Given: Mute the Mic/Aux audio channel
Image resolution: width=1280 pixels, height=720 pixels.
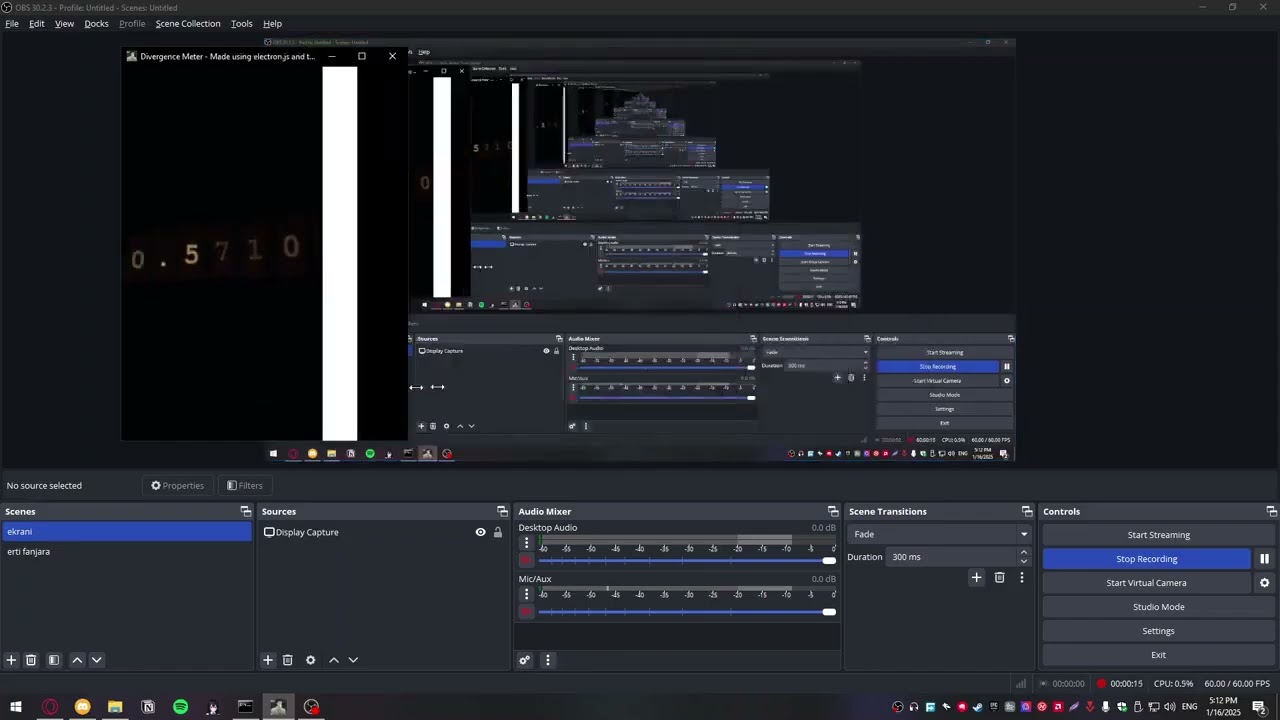Looking at the screenshot, I should [526, 612].
